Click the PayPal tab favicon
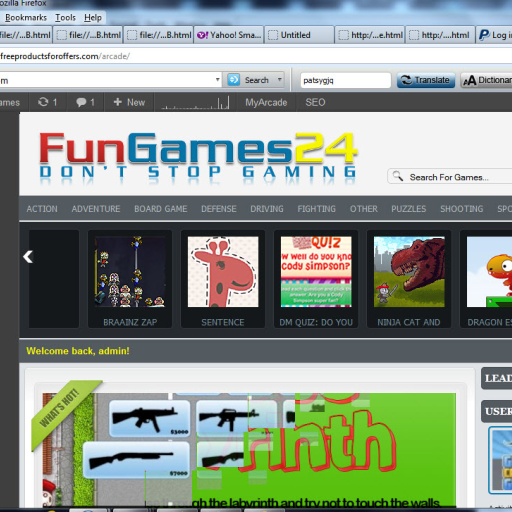512x512 pixels. pos(484,35)
